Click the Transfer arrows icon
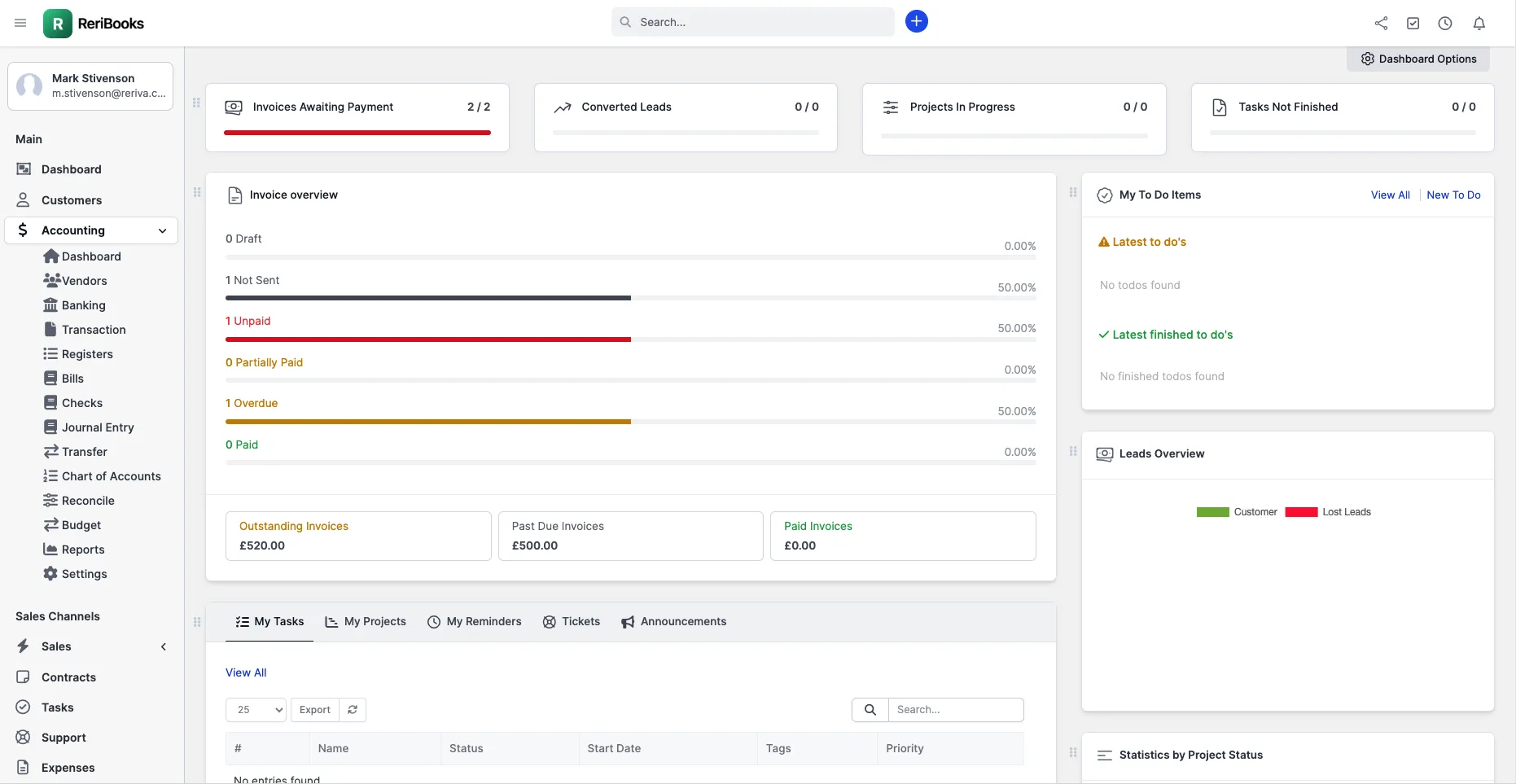Image resolution: width=1516 pixels, height=784 pixels. click(50, 452)
